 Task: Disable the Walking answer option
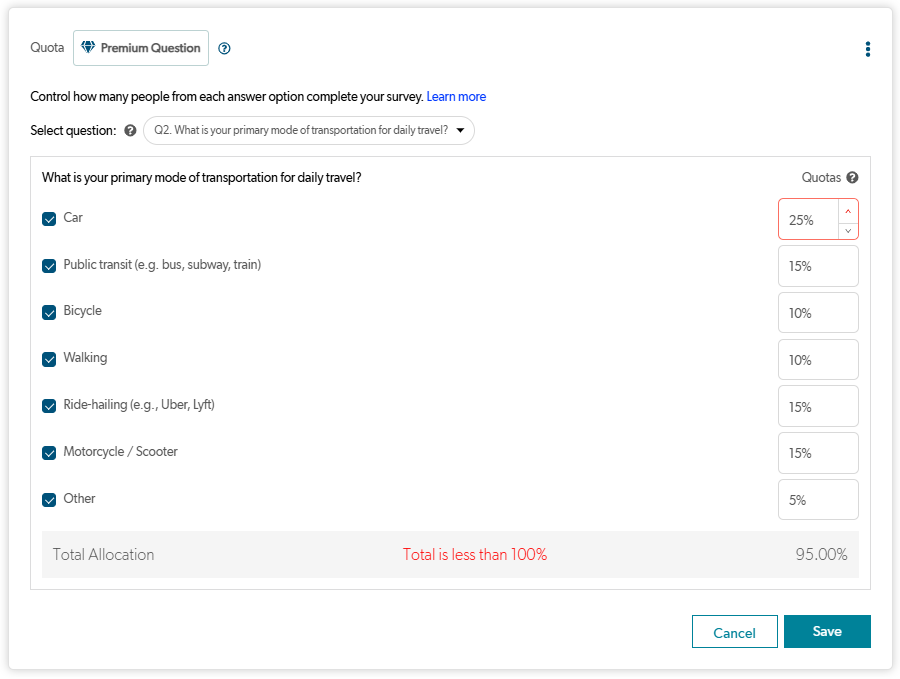(x=49, y=359)
